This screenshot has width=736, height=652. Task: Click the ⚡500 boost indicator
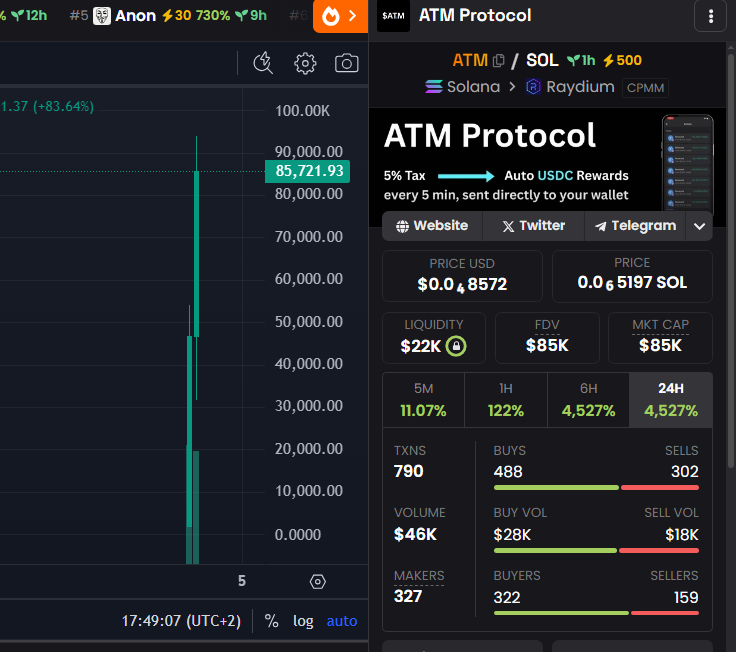622,61
